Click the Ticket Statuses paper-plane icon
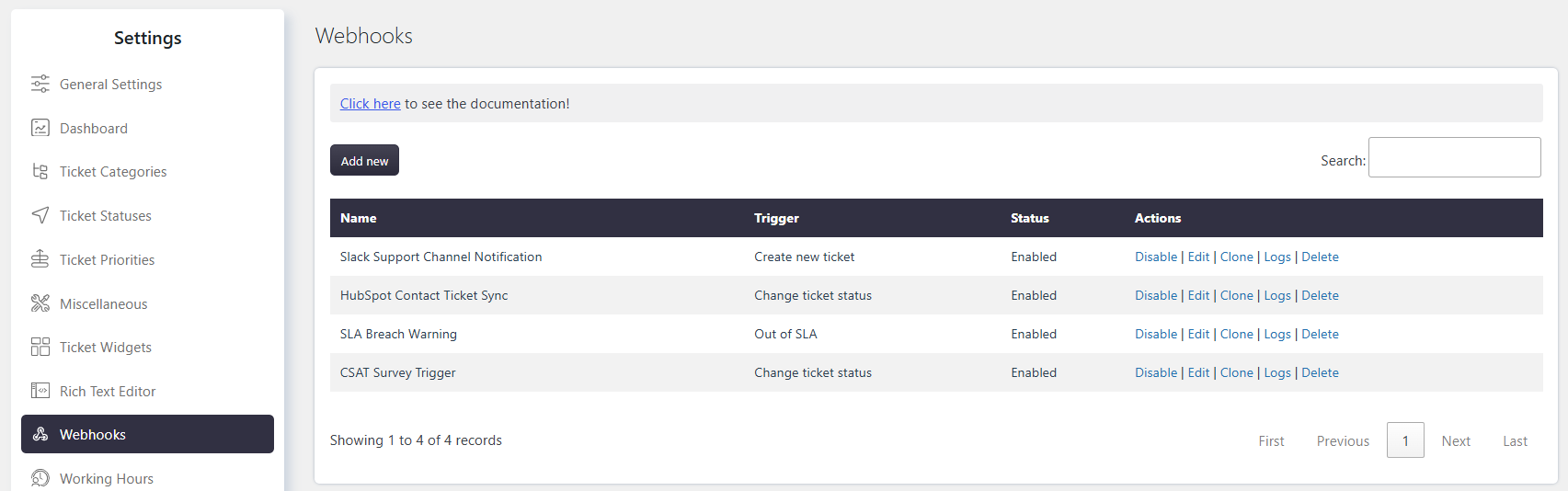This screenshot has height=491, width=1568. click(40, 215)
